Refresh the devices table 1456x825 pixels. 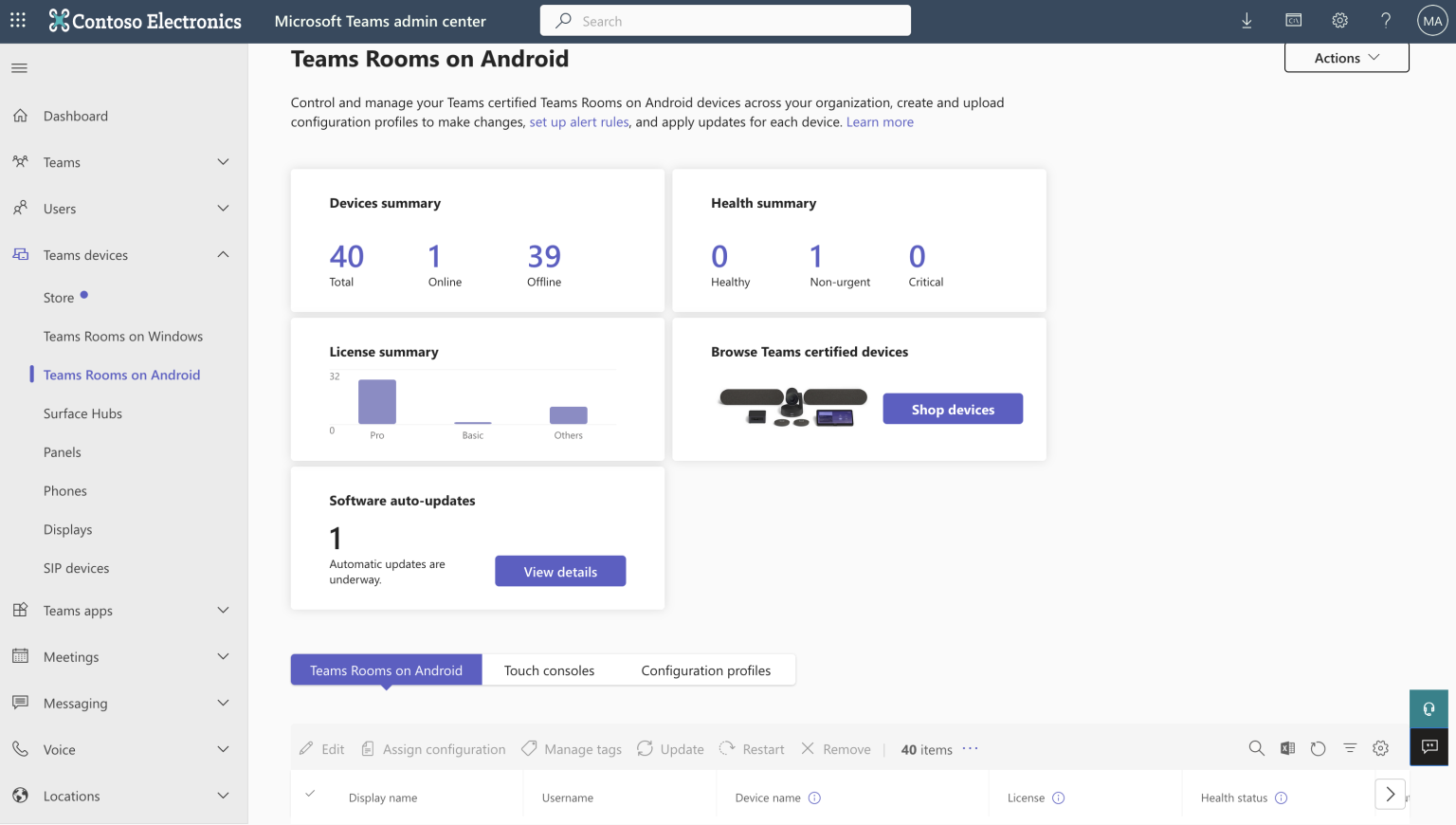(1319, 748)
